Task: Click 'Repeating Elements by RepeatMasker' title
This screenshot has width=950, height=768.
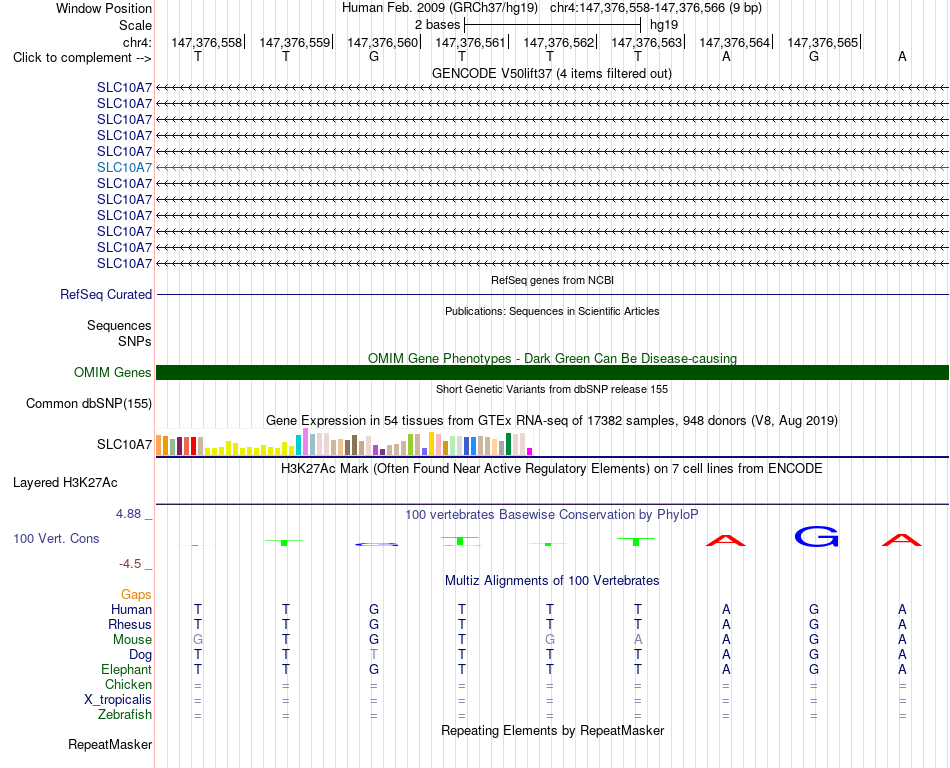Action: click(x=552, y=730)
